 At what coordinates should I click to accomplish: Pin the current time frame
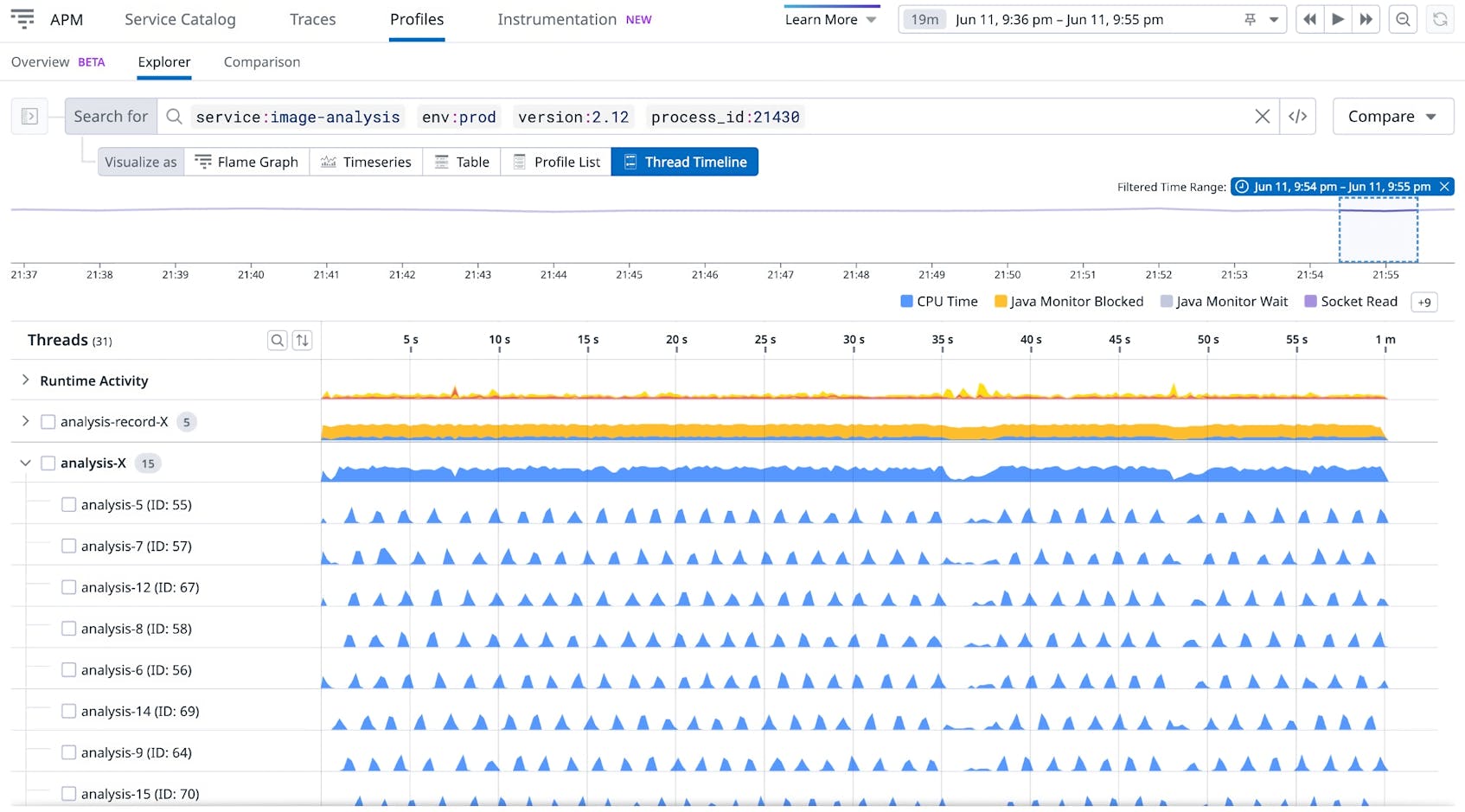pos(1249,19)
